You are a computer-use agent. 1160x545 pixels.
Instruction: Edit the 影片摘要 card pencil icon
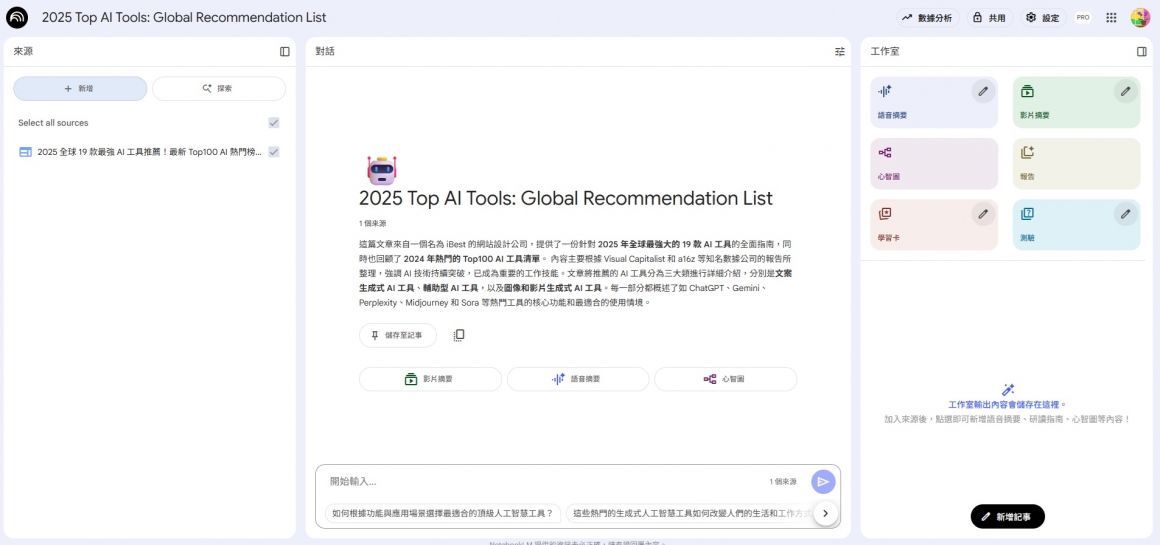[1126, 92]
